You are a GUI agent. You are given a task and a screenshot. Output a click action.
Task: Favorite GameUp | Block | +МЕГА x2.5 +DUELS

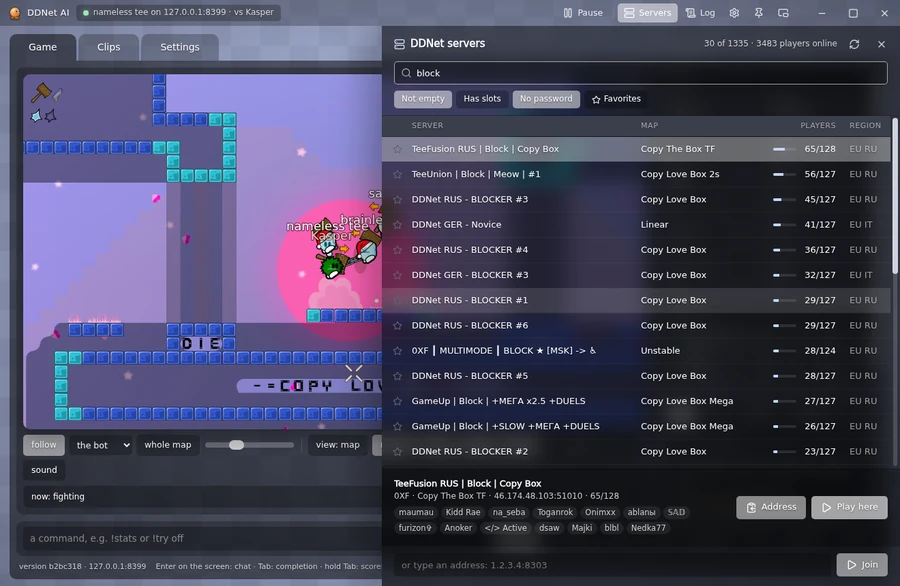tap(397, 402)
